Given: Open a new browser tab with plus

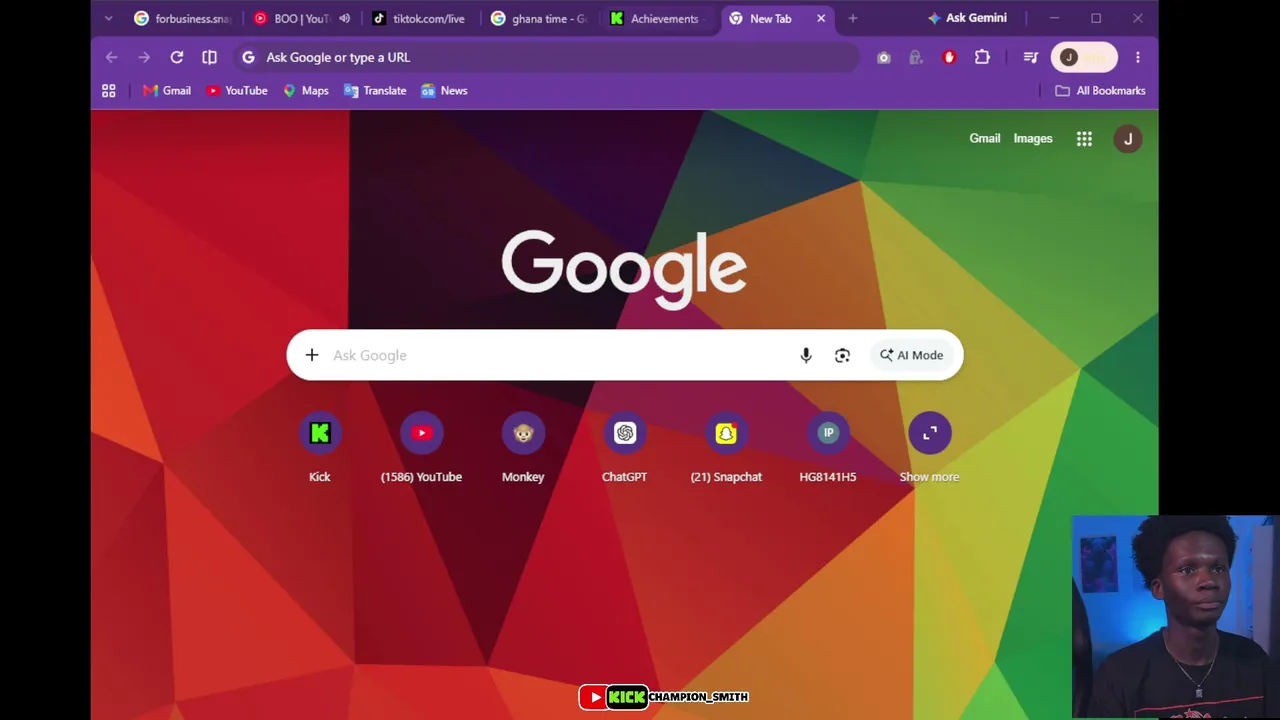Looking at the screenshot, I should [x=853, y=18].
